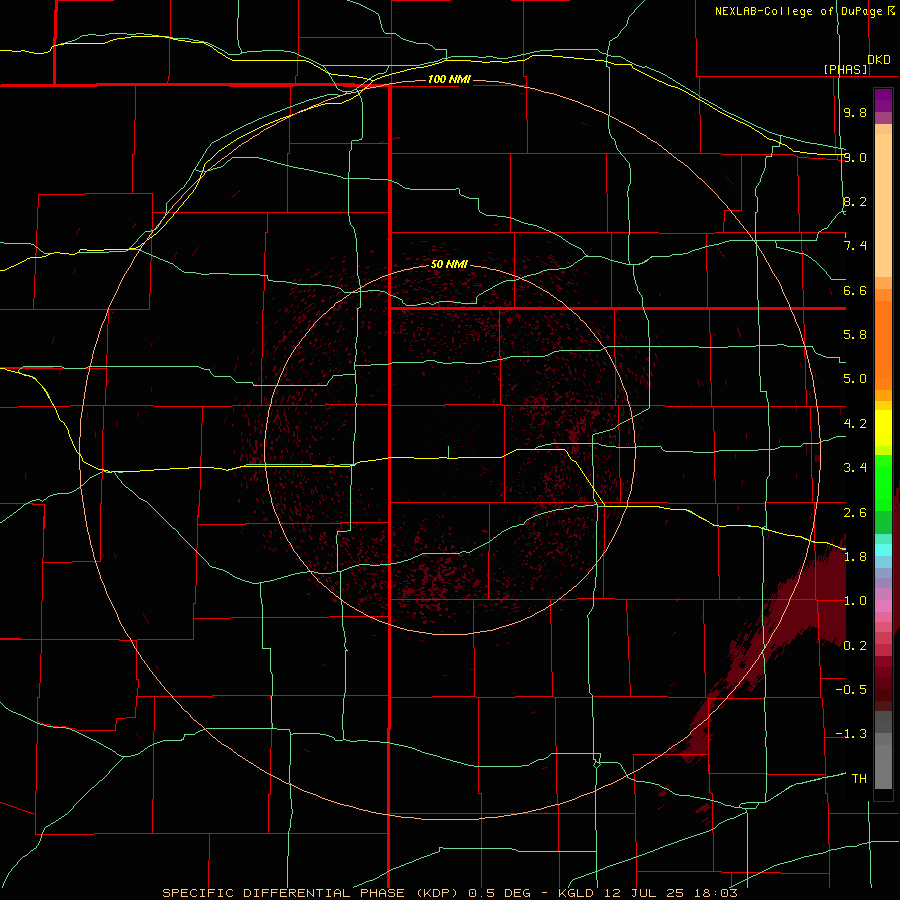Click the "100 NMI" range ring label
The height and width of the screenshot is (900, 900).
[449, 79]
